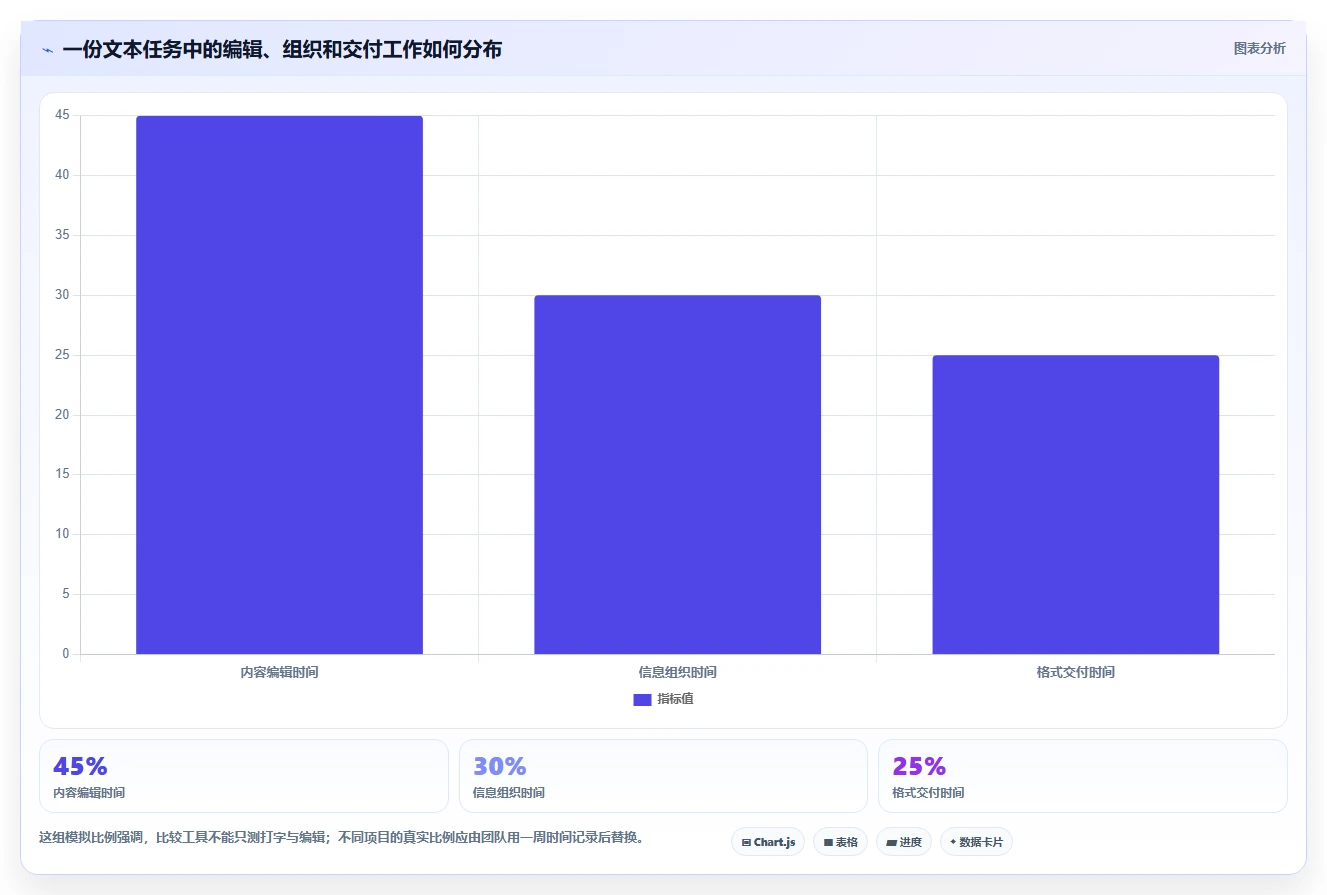Click the title 一份文本任务中的编辑、组织和交付工作如何分布
This screenshot has width=1327, height=895.
pyautogui.click(x=282, y=49)
